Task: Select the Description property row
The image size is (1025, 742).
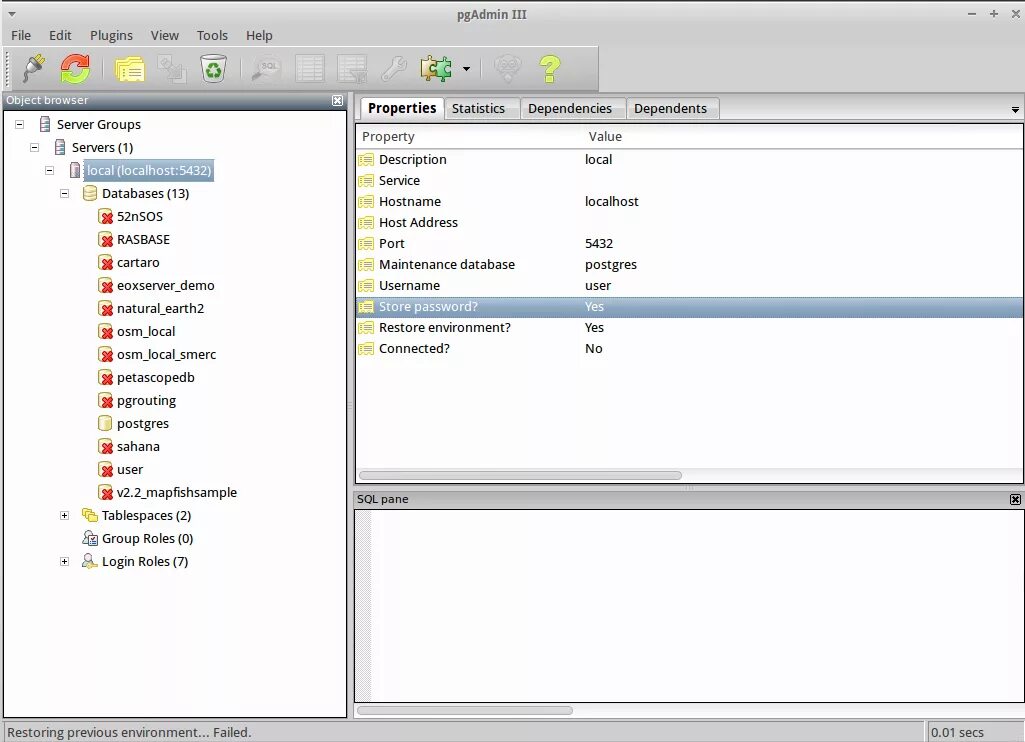Action: tap(689, 160)
